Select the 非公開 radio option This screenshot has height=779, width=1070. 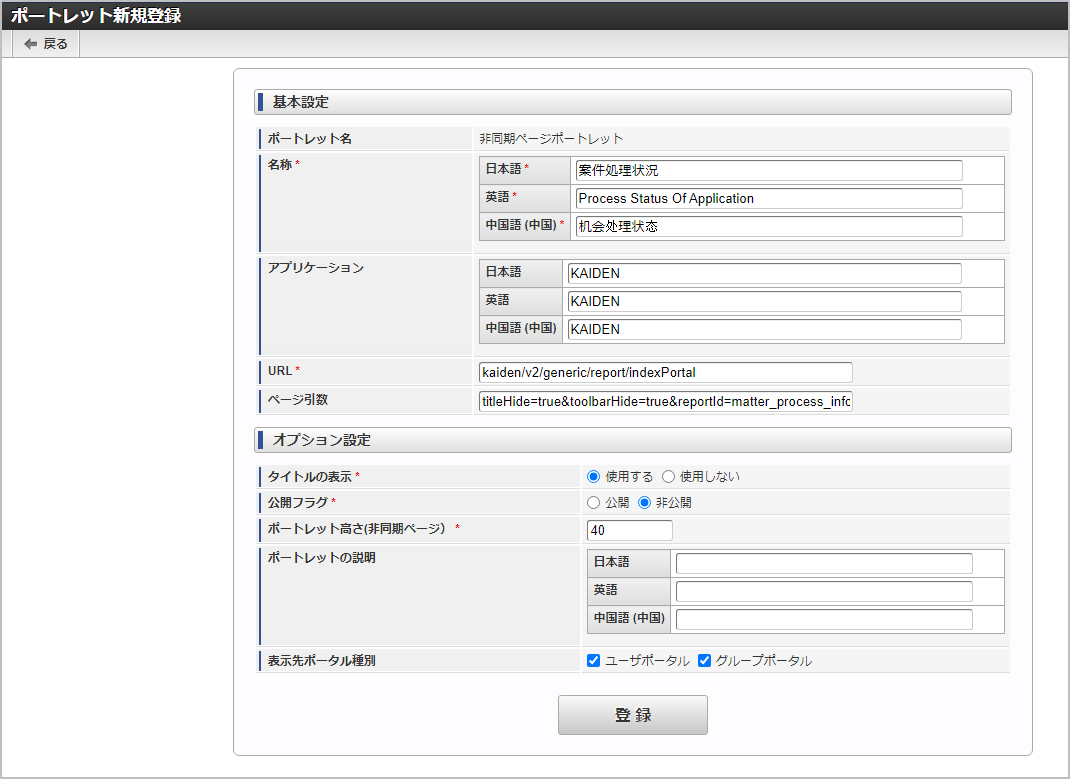[x=645, y=503]
